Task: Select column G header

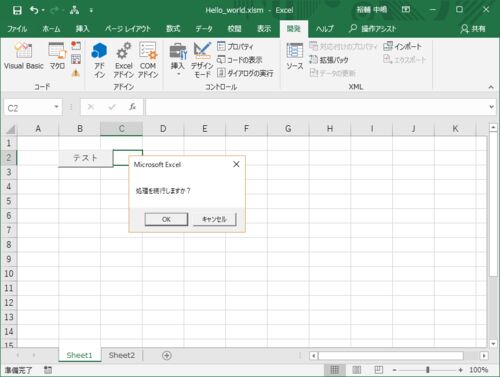Action: pyautogui.click(x=288, y=129)
